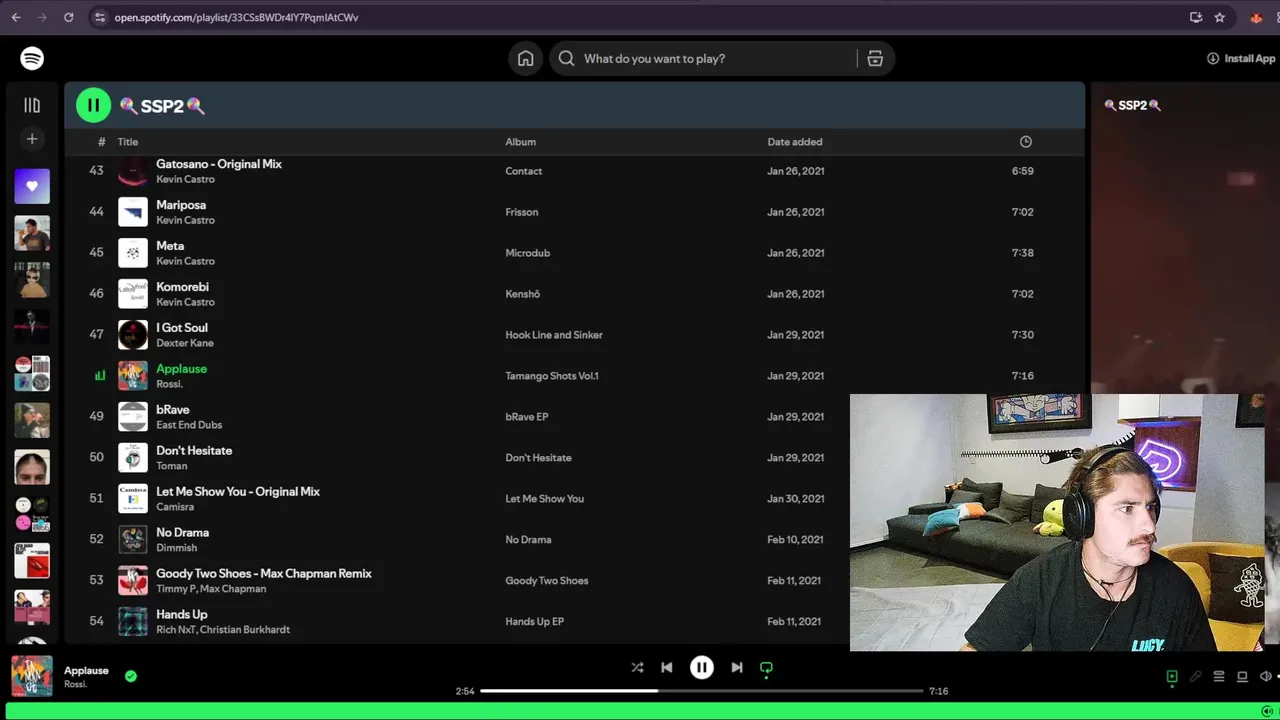
Task: Reload the page with refresh icon
Action: pos(68,17)
